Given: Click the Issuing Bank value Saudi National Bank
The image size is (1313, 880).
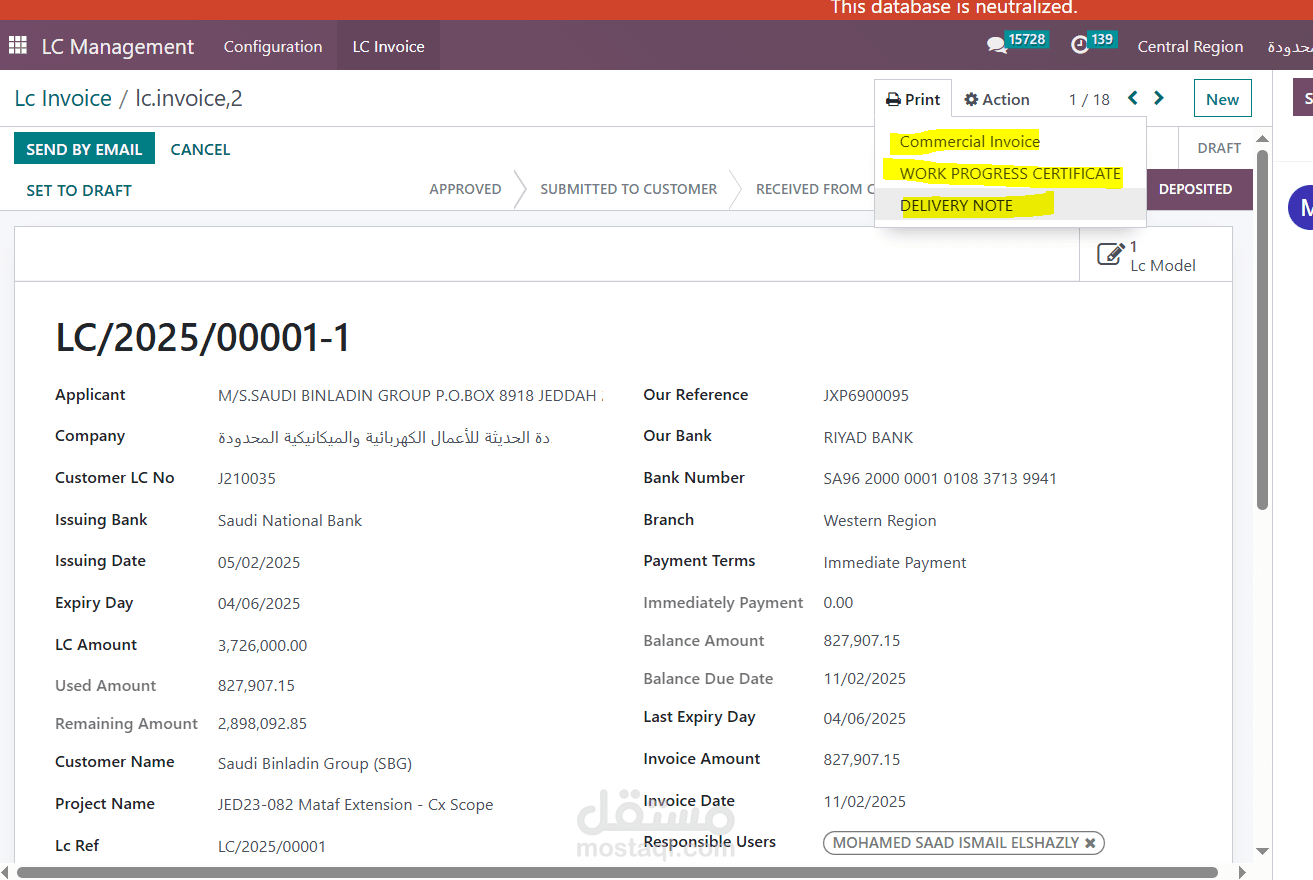Looking at the screenshot, I should pos(290,520).
